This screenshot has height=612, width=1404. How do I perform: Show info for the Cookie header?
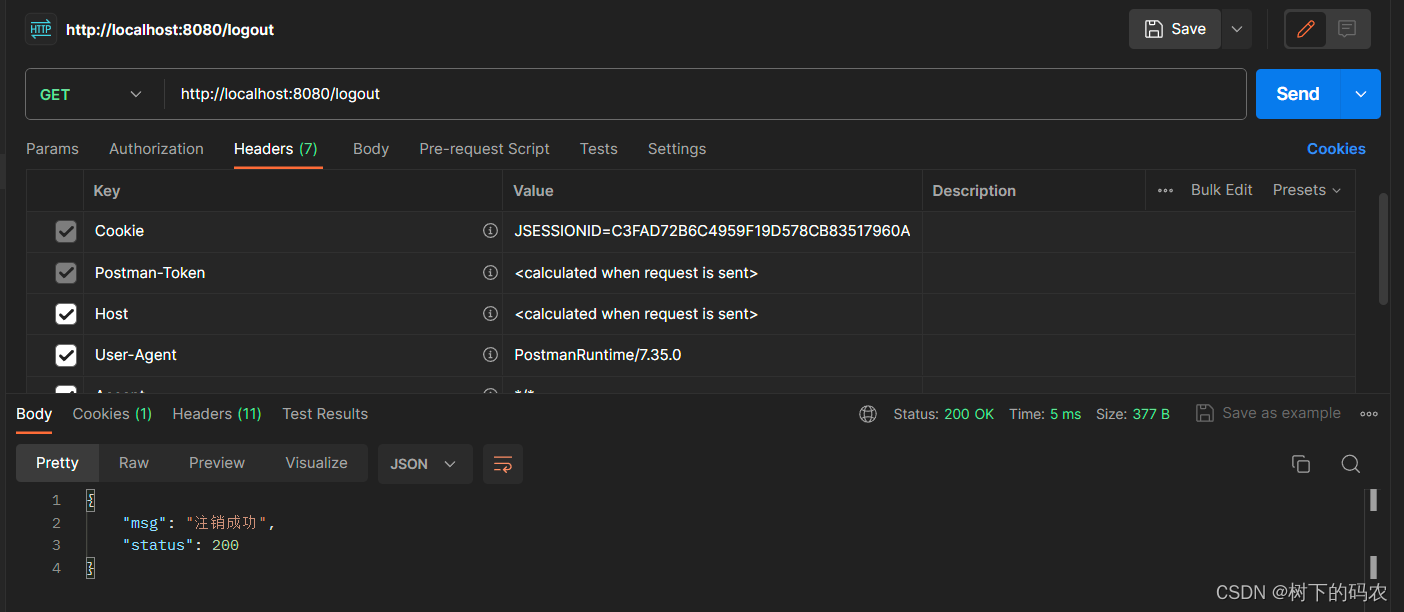pos(490,231)
